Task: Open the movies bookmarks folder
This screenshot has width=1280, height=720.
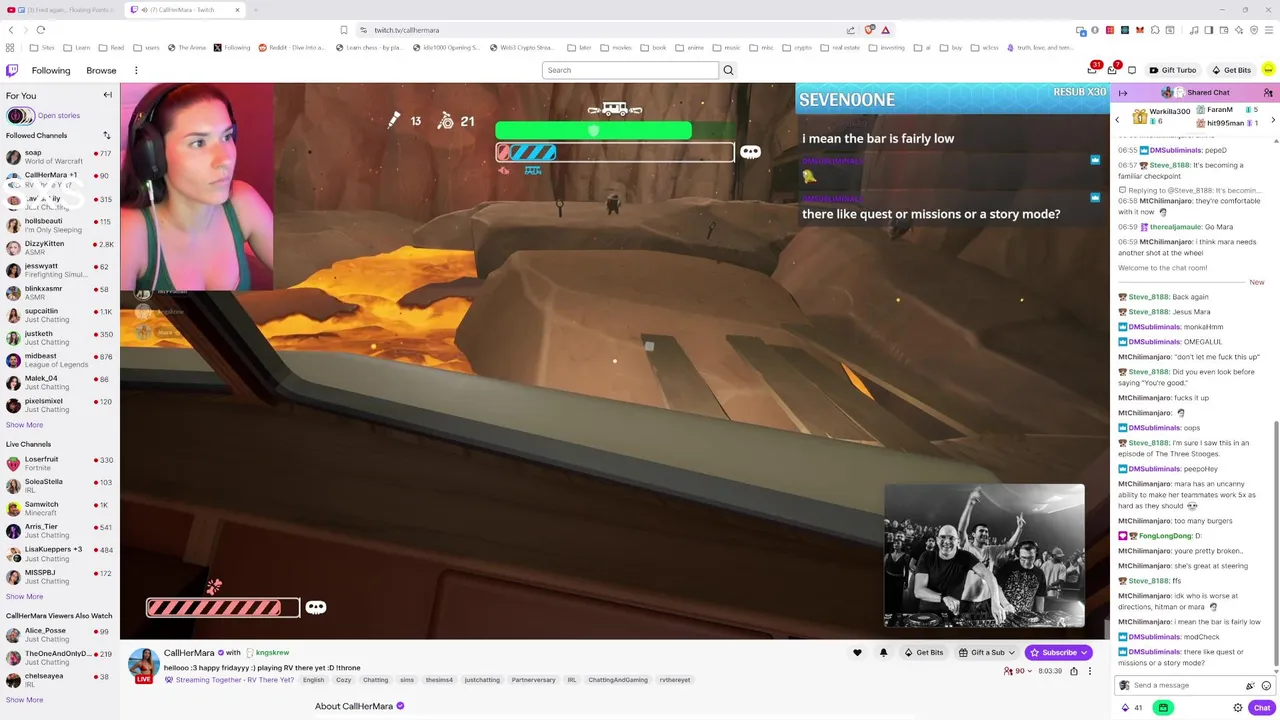Action: tap(619, 47)
